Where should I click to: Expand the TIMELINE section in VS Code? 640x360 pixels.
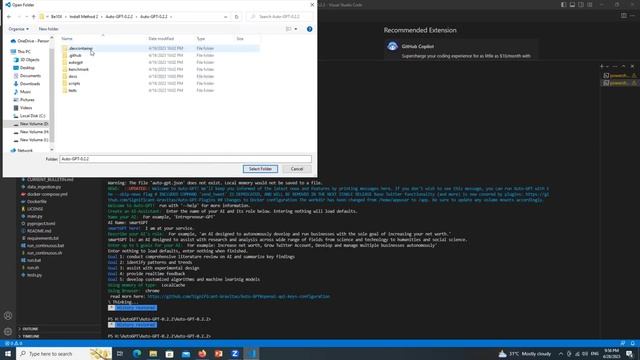(x=31, y=336)
